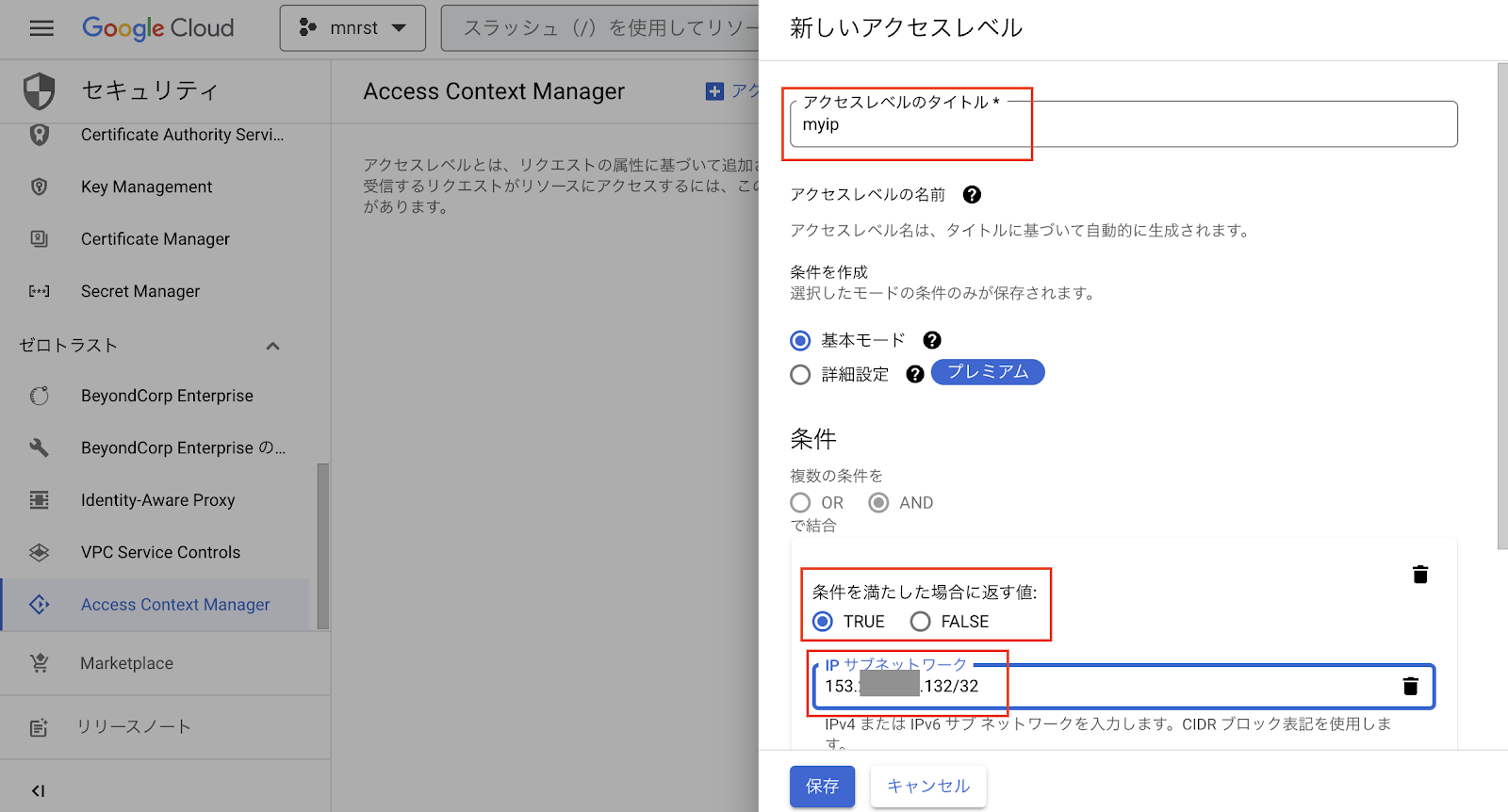Click help icon next to 詳細設定
Viewport: 1508px width, 812px height.
click(914, 375)
